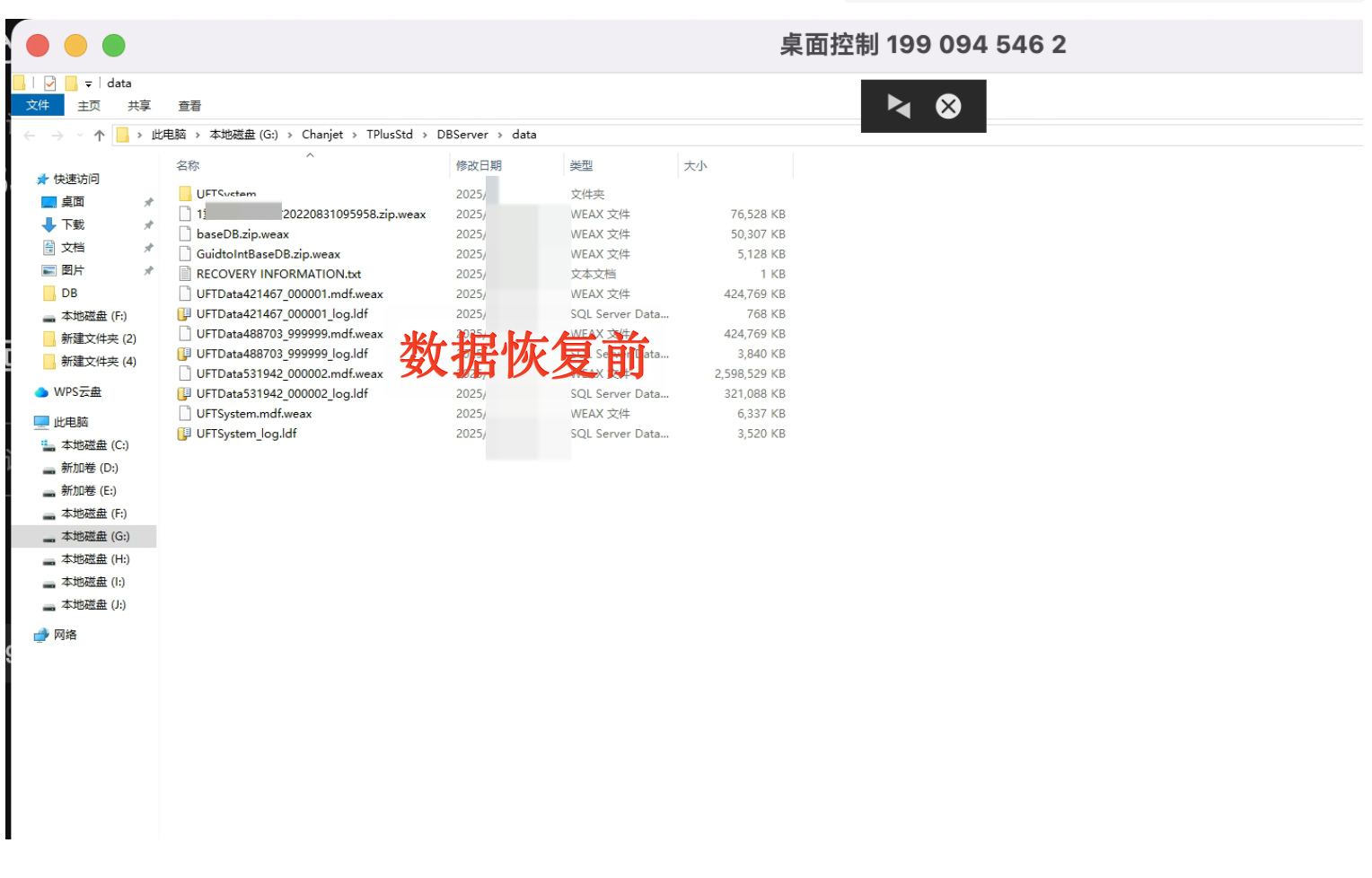Click the 图片 pictures icon in the sidebar

click(49, 270)
